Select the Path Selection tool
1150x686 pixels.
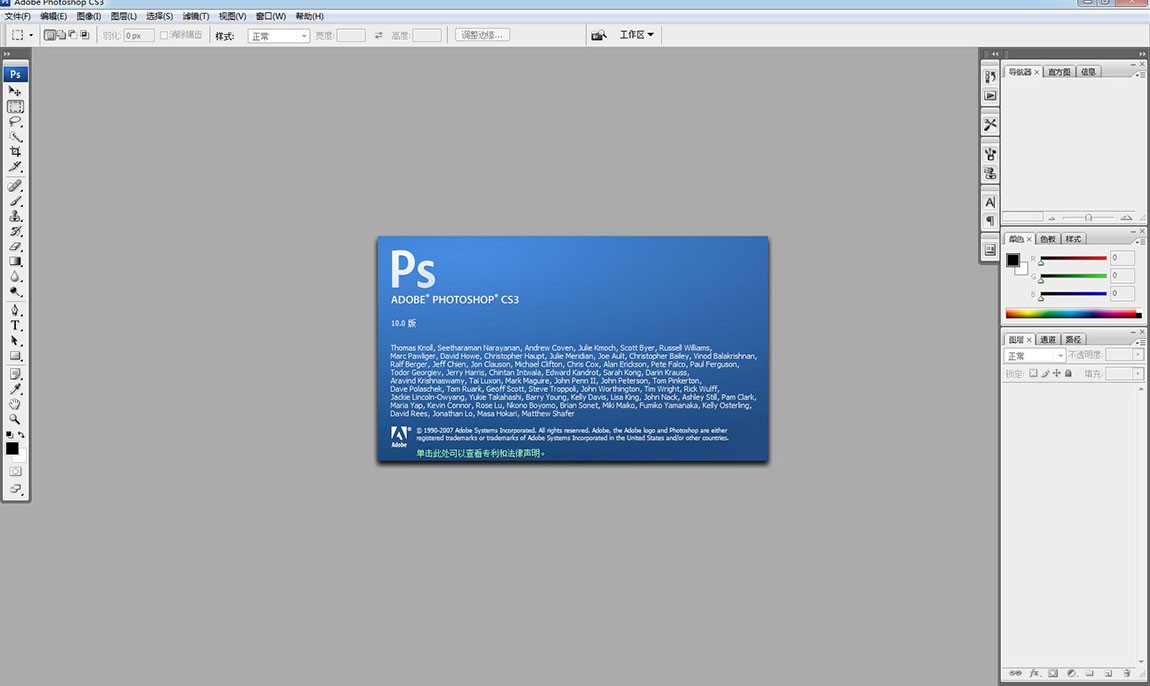click(x=15, y=340)
